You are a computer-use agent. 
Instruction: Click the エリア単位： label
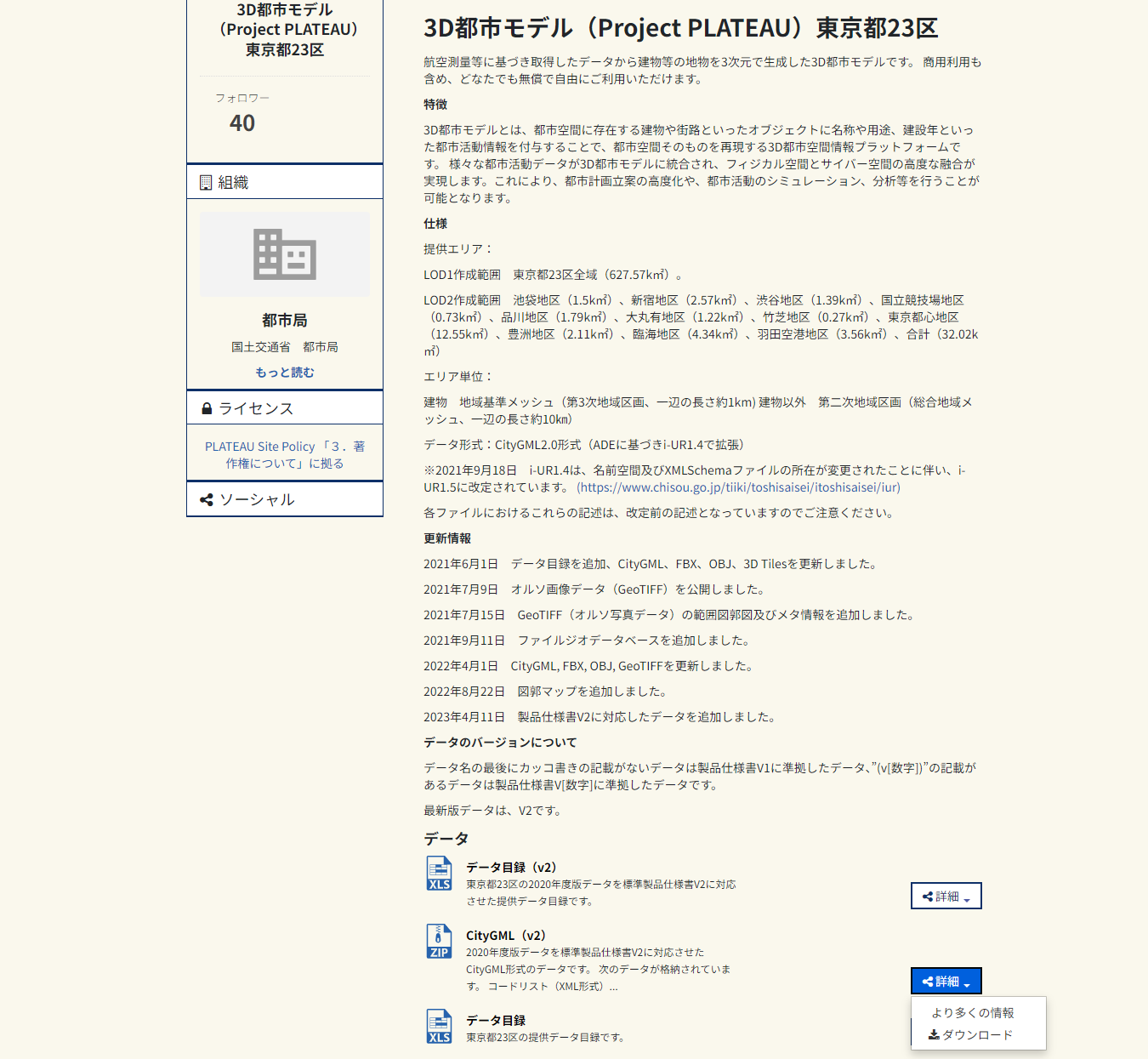click(x=458, y=376)
